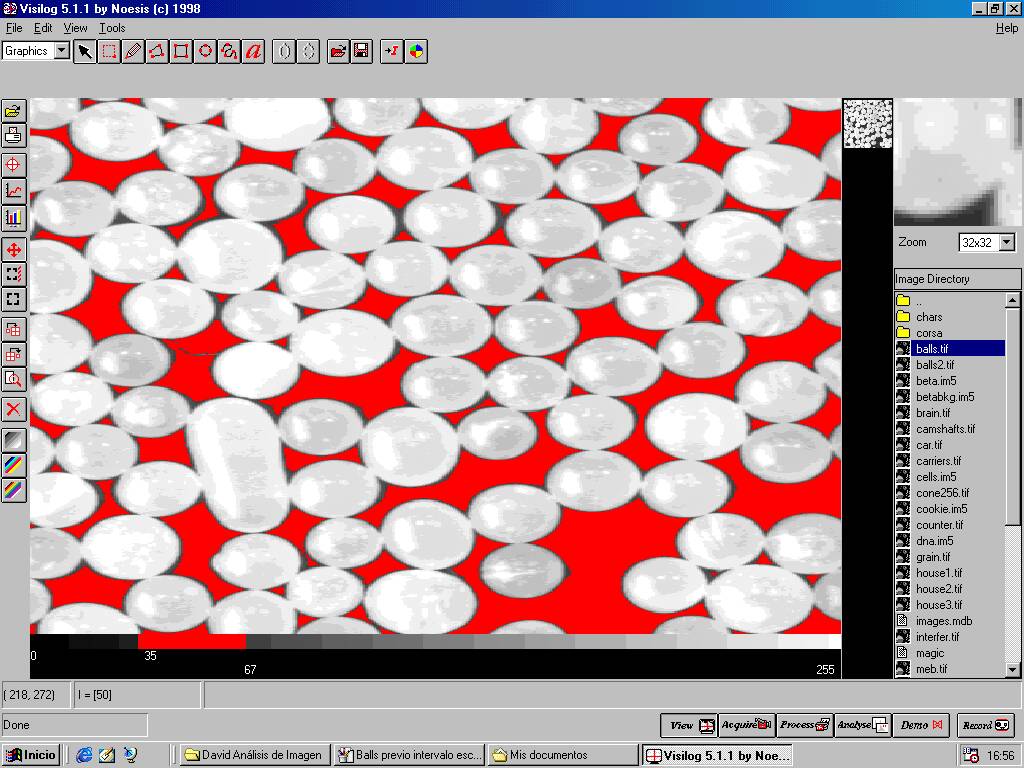Open the color palette wheel icon

pyautogui.click(x=416, y=51)
